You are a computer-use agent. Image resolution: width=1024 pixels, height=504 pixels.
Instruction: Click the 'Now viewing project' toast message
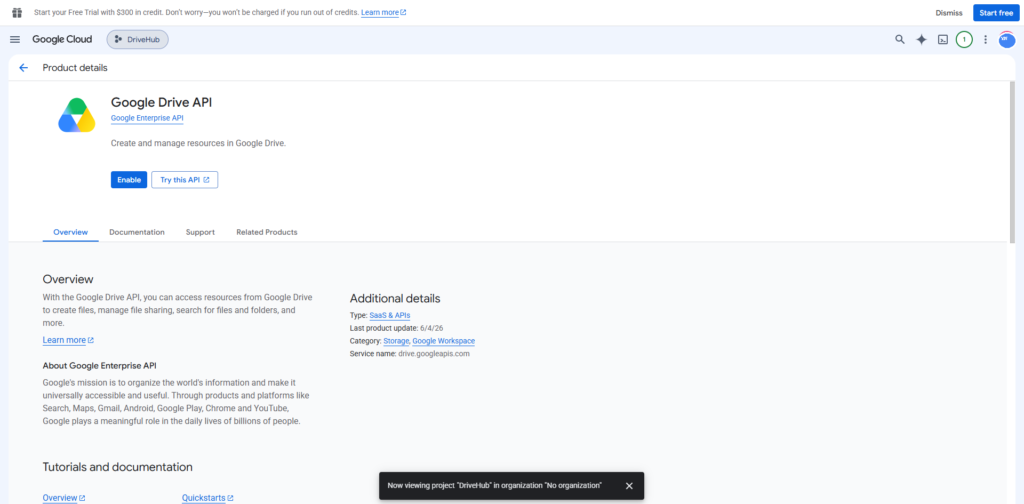coord(494,486)
